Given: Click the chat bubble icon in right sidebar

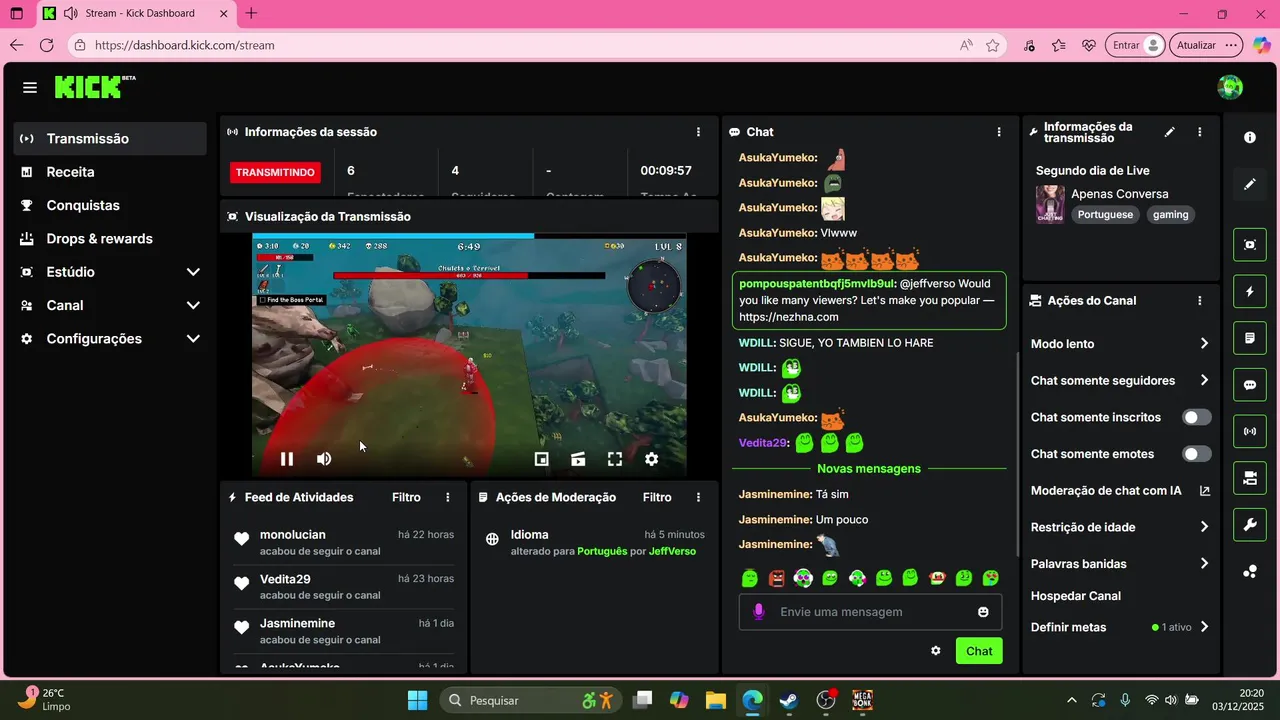Looking at the screenshot, I should tap(1250, 385).
